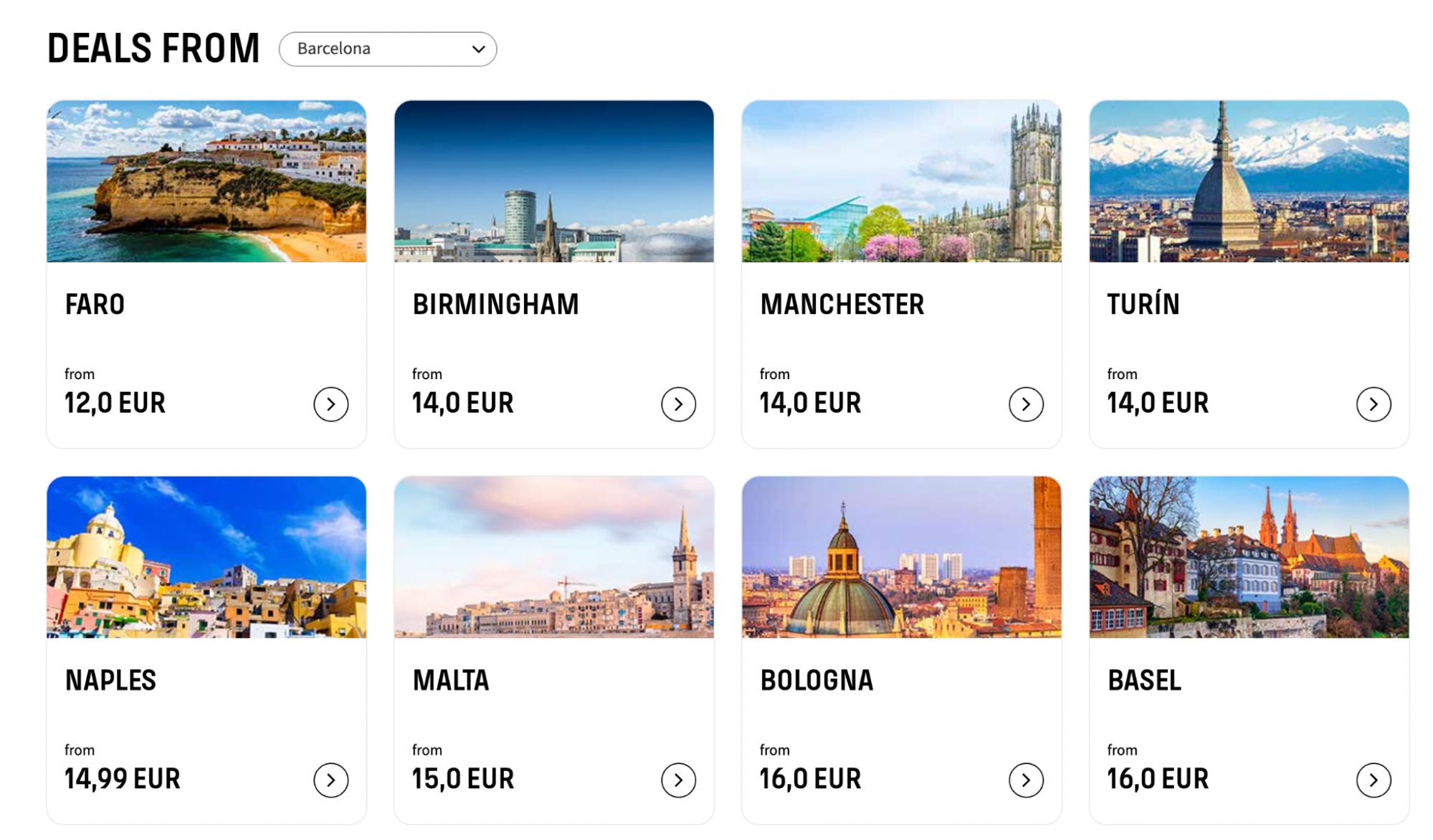Click the arrow icon on the Naples card
1433x840 pixels.
click(x=330, y=779)
